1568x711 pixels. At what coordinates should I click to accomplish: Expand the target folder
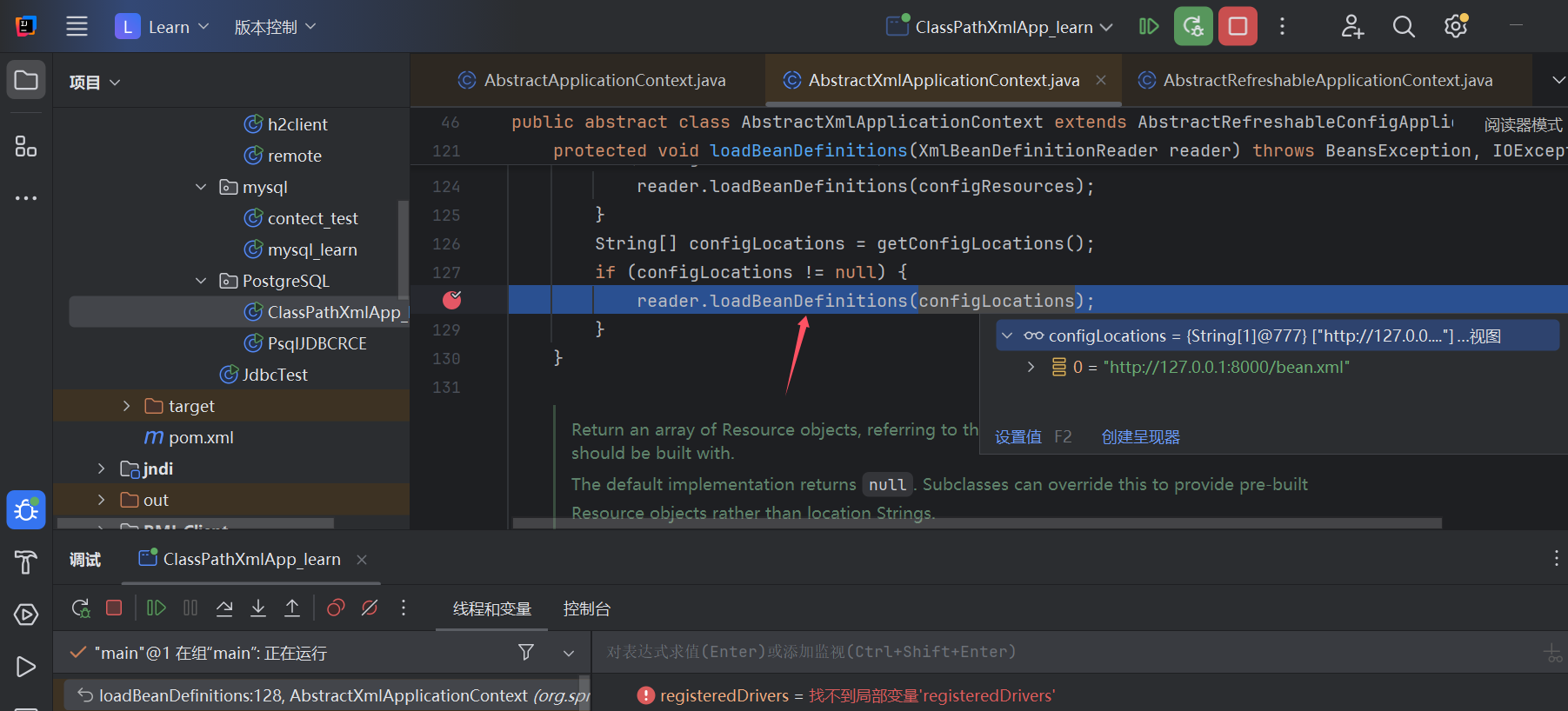click(126, 406)
